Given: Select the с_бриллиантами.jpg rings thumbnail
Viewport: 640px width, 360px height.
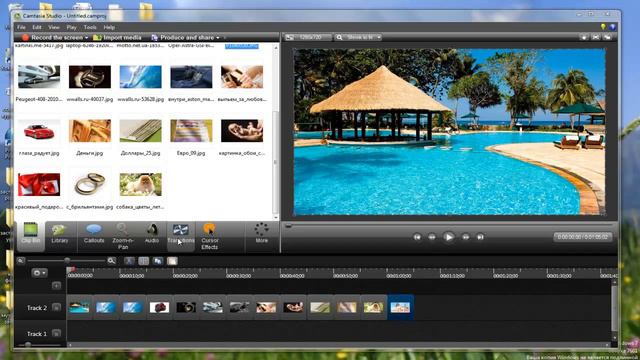Looking at the screenshot, I should click(90, 184).
